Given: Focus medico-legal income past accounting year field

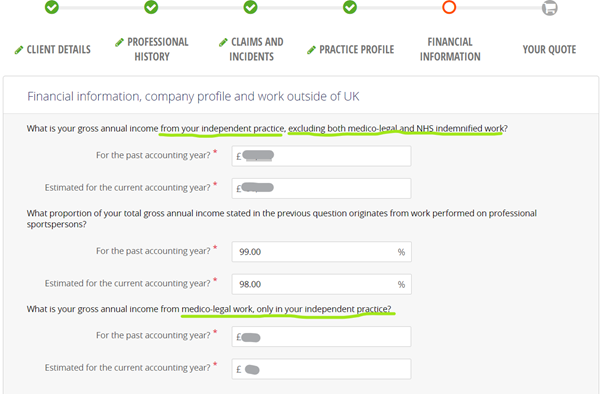Looking at the screenshot, I should coord(321,336).
